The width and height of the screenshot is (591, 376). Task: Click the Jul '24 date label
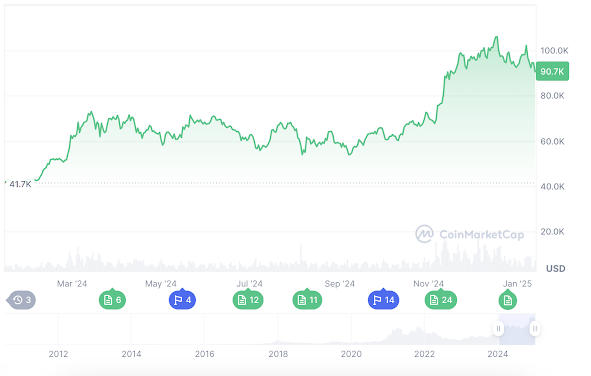point(250,284)
